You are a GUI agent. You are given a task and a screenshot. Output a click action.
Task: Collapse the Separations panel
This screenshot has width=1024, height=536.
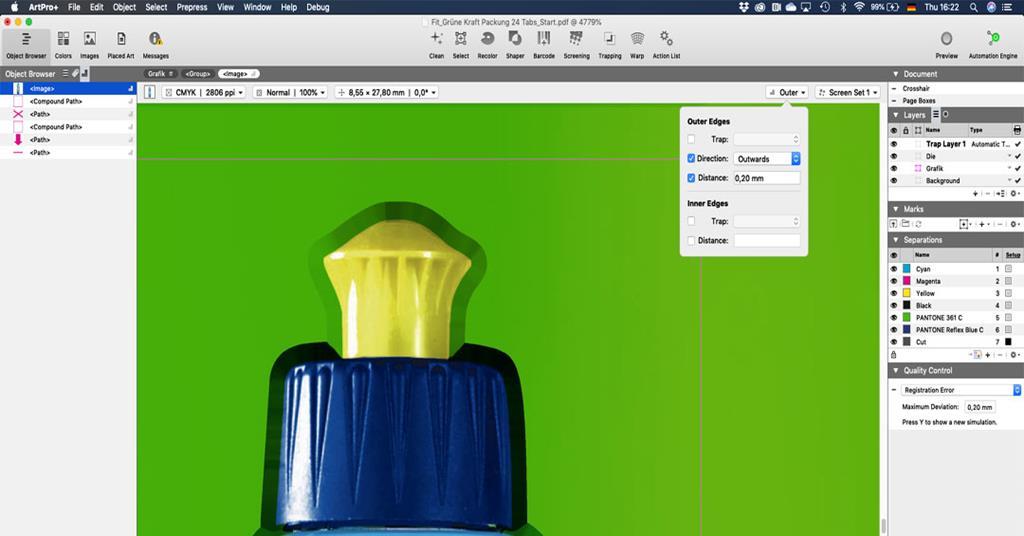point(896,240)
